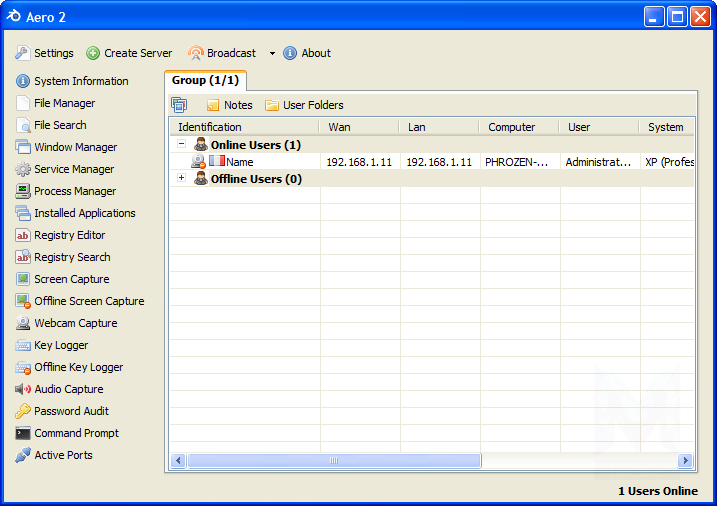Open Registry Editor from the sidebar

point(69,235)
